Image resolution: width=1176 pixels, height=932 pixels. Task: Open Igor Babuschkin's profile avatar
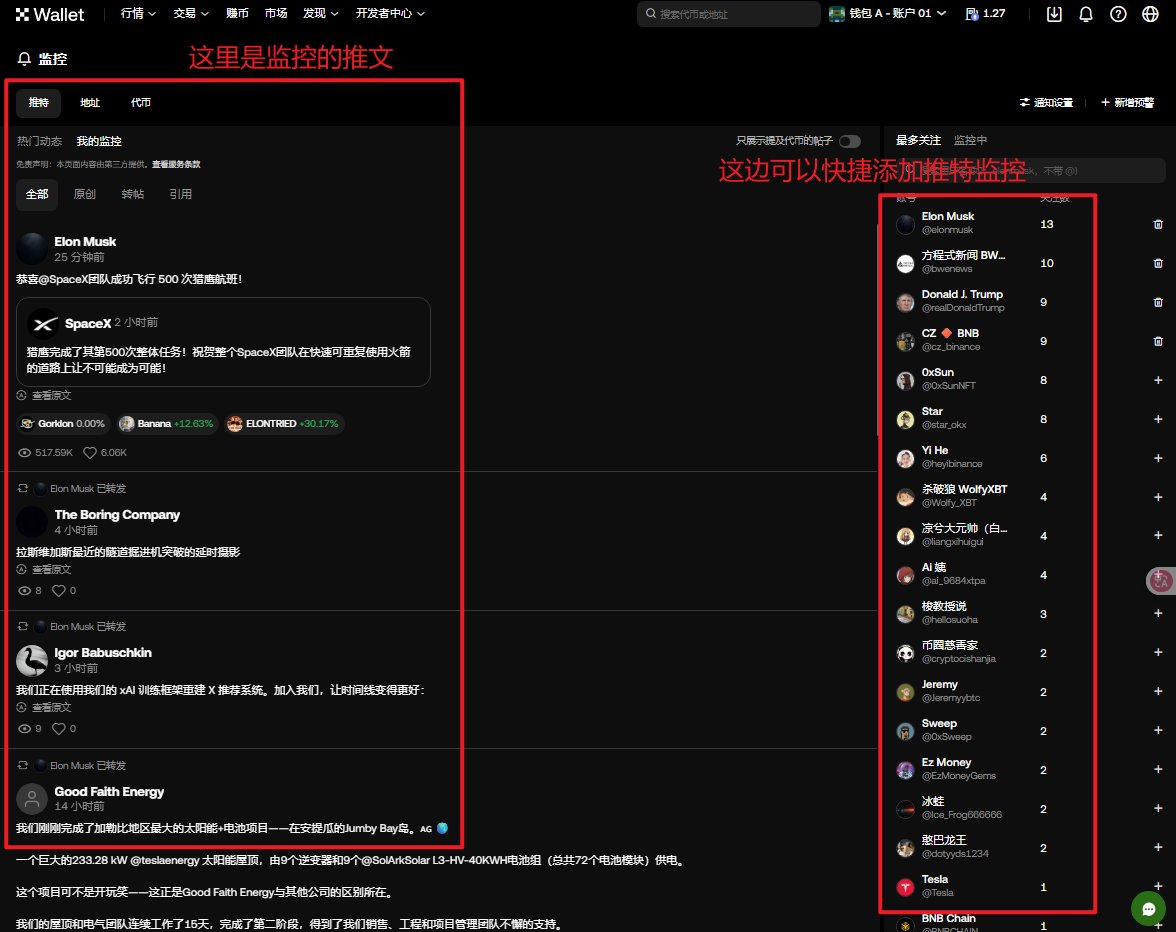tap(32, 661)
